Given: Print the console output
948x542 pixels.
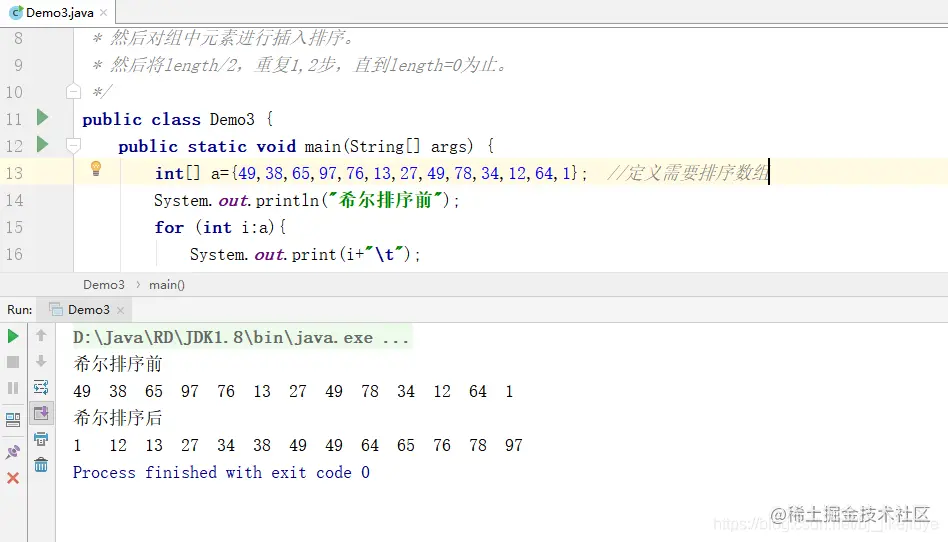Looking at the screenshot, I should coord(41,439).
